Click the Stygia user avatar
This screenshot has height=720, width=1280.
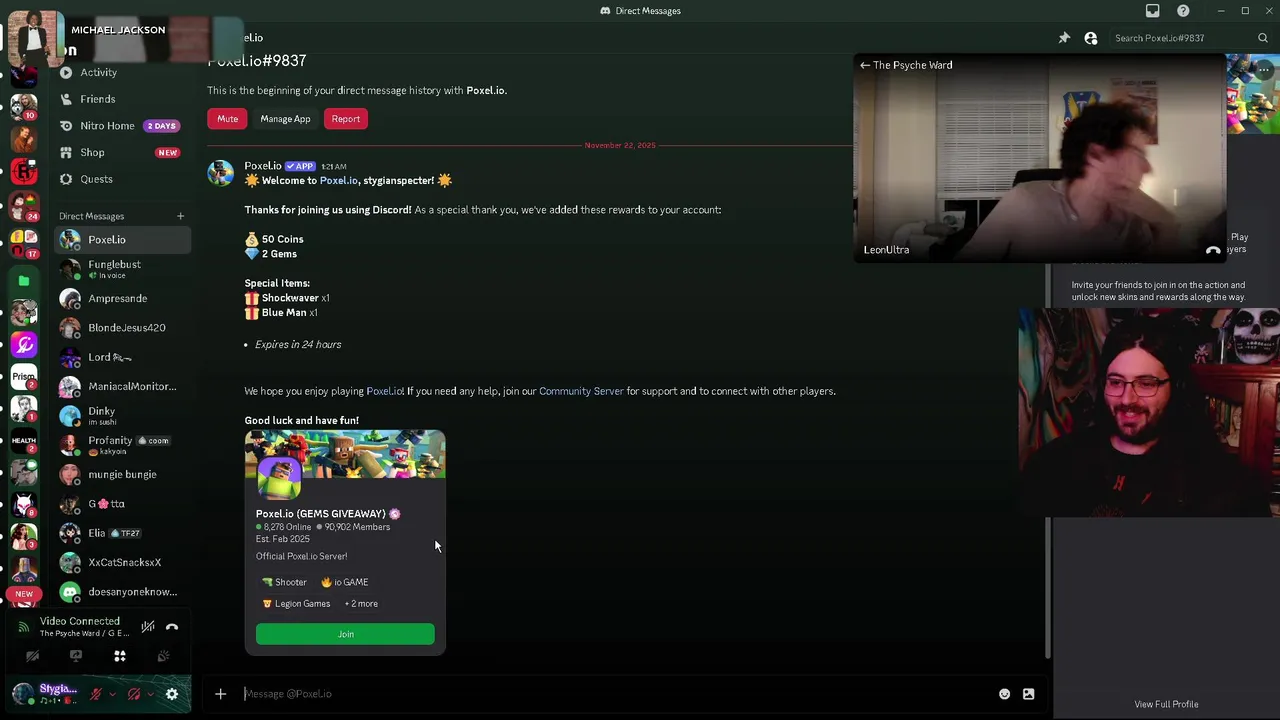coord(23,693)
